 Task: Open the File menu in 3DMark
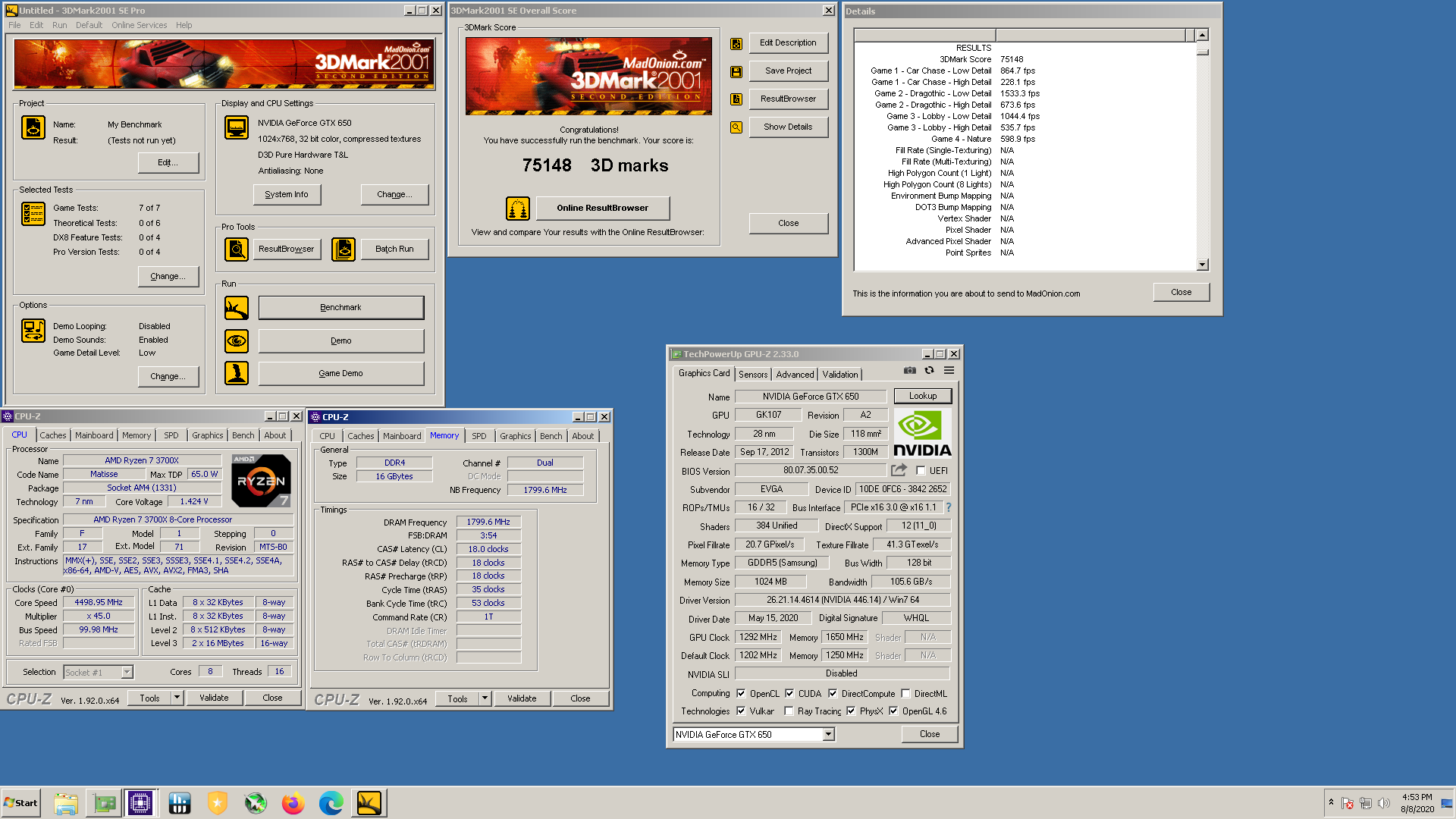coord(14,25)
